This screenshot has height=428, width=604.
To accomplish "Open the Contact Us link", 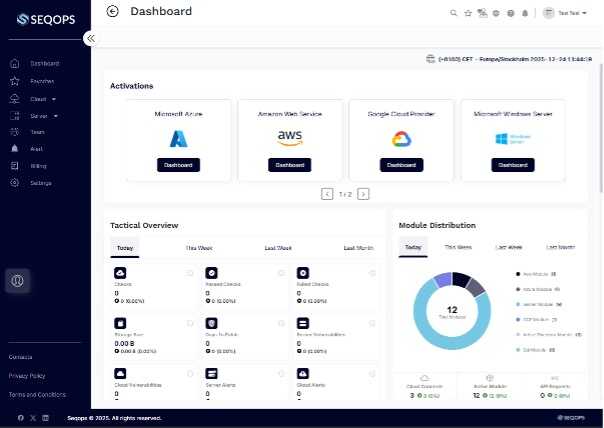I will (20, 357).
